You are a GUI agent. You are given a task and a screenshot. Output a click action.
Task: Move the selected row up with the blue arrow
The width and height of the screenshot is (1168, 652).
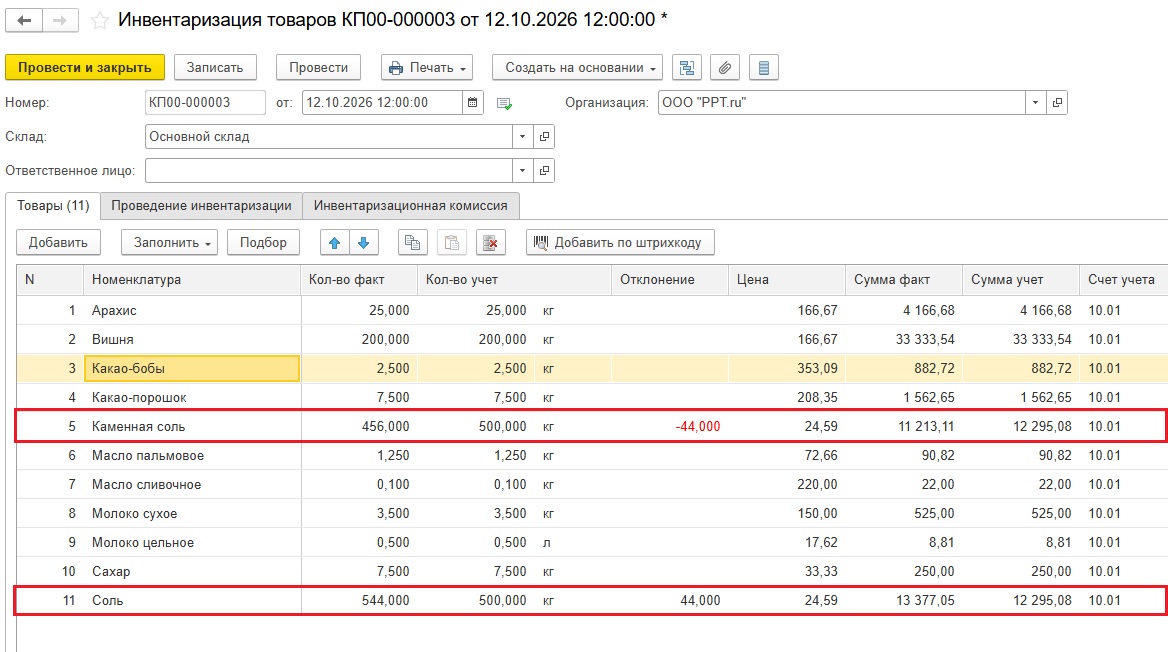coord(334,243)
